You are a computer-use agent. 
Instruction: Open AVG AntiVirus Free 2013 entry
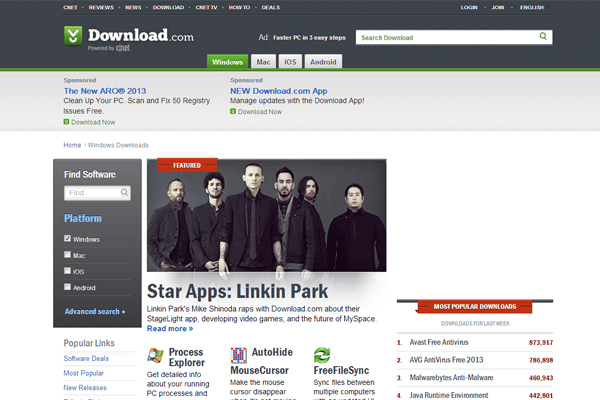coord(447,360)
